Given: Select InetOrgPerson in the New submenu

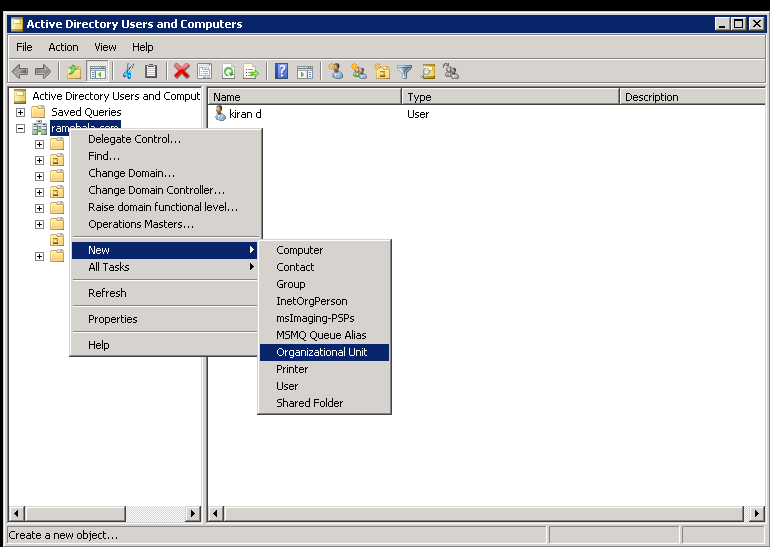Looking at the screenshot, I should (x=325, y=301).
